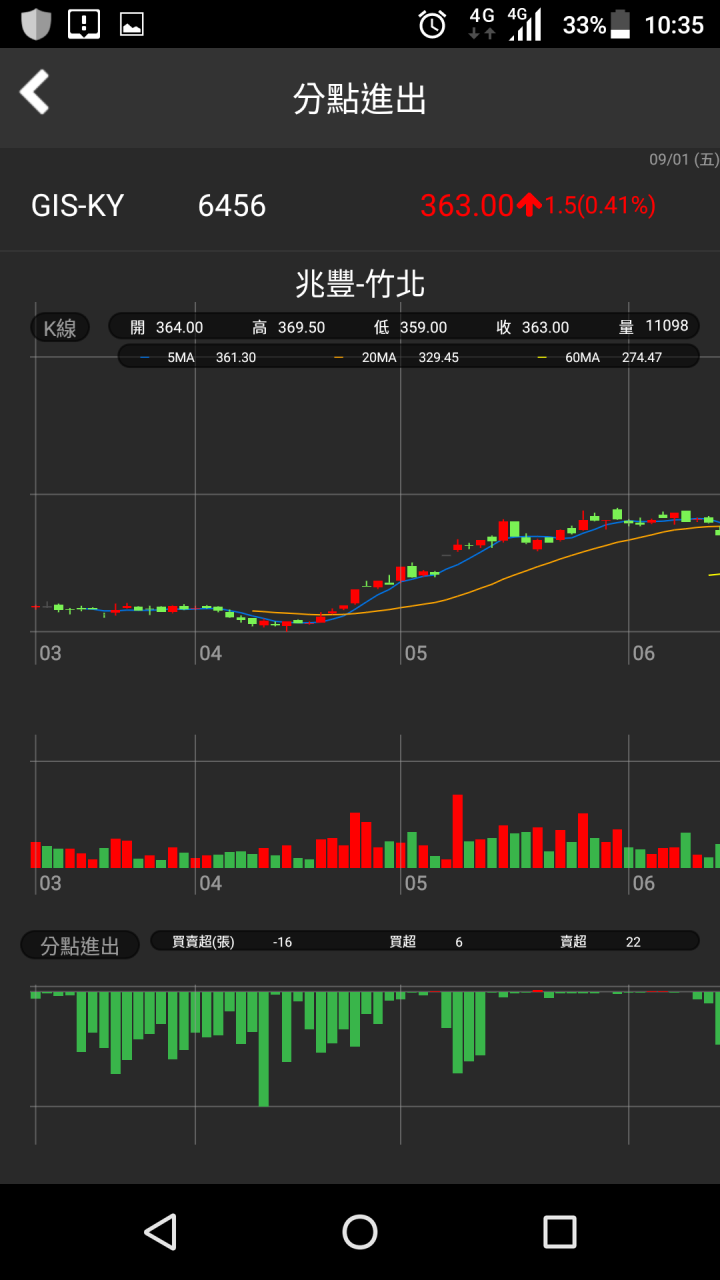Tap stock code 6456
Viewport: 720px width, 1280px height.
pyautogui.click(x=232, y=205)
